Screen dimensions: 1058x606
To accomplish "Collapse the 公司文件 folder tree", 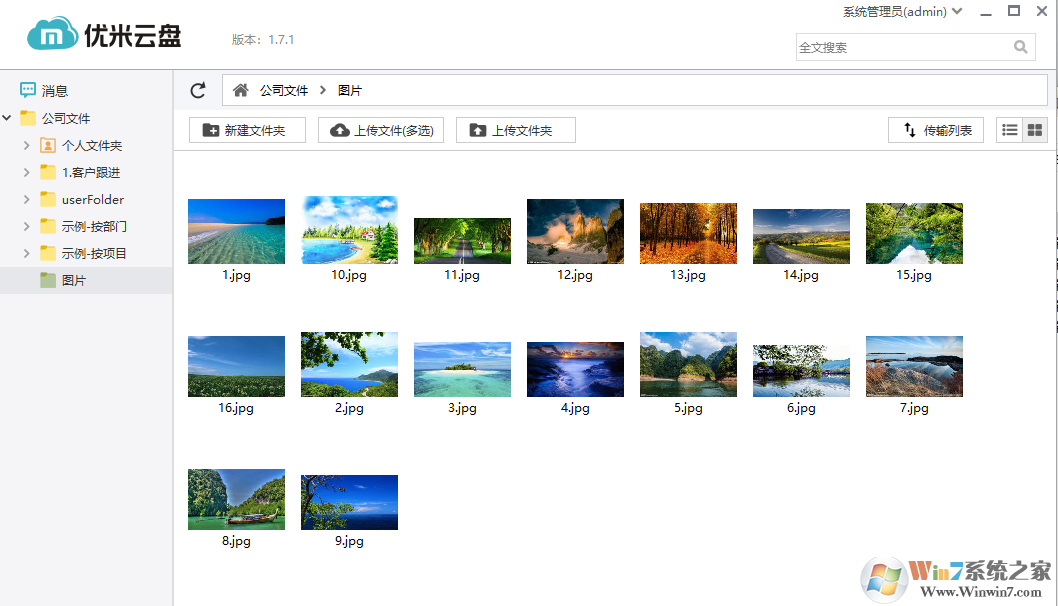I will point(8,117).
